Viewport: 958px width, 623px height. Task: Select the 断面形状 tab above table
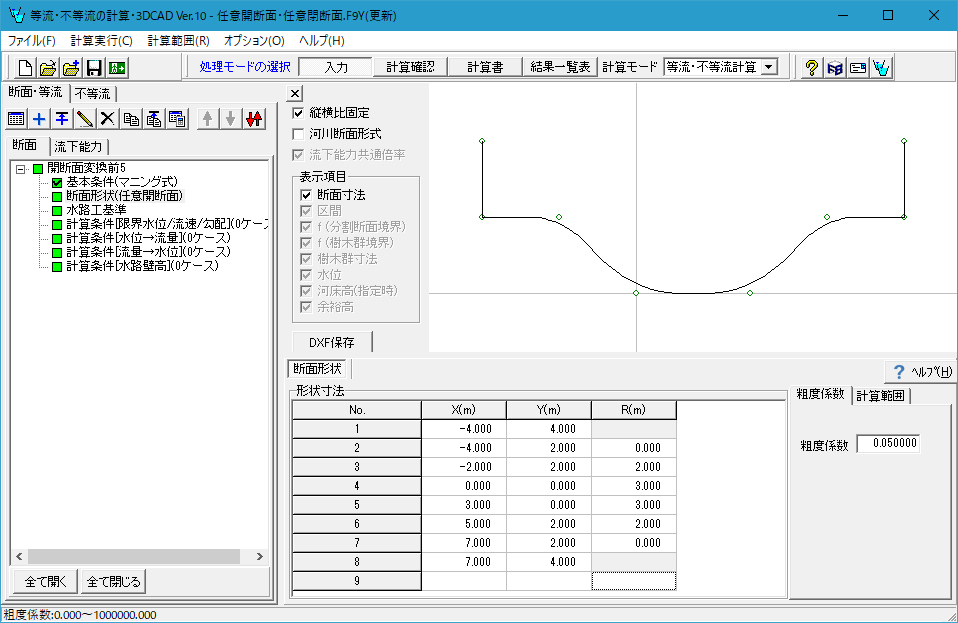click(318, 368)
